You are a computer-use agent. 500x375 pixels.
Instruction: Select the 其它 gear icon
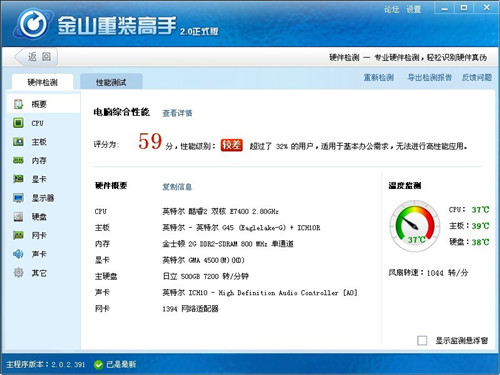click(18, 273)
